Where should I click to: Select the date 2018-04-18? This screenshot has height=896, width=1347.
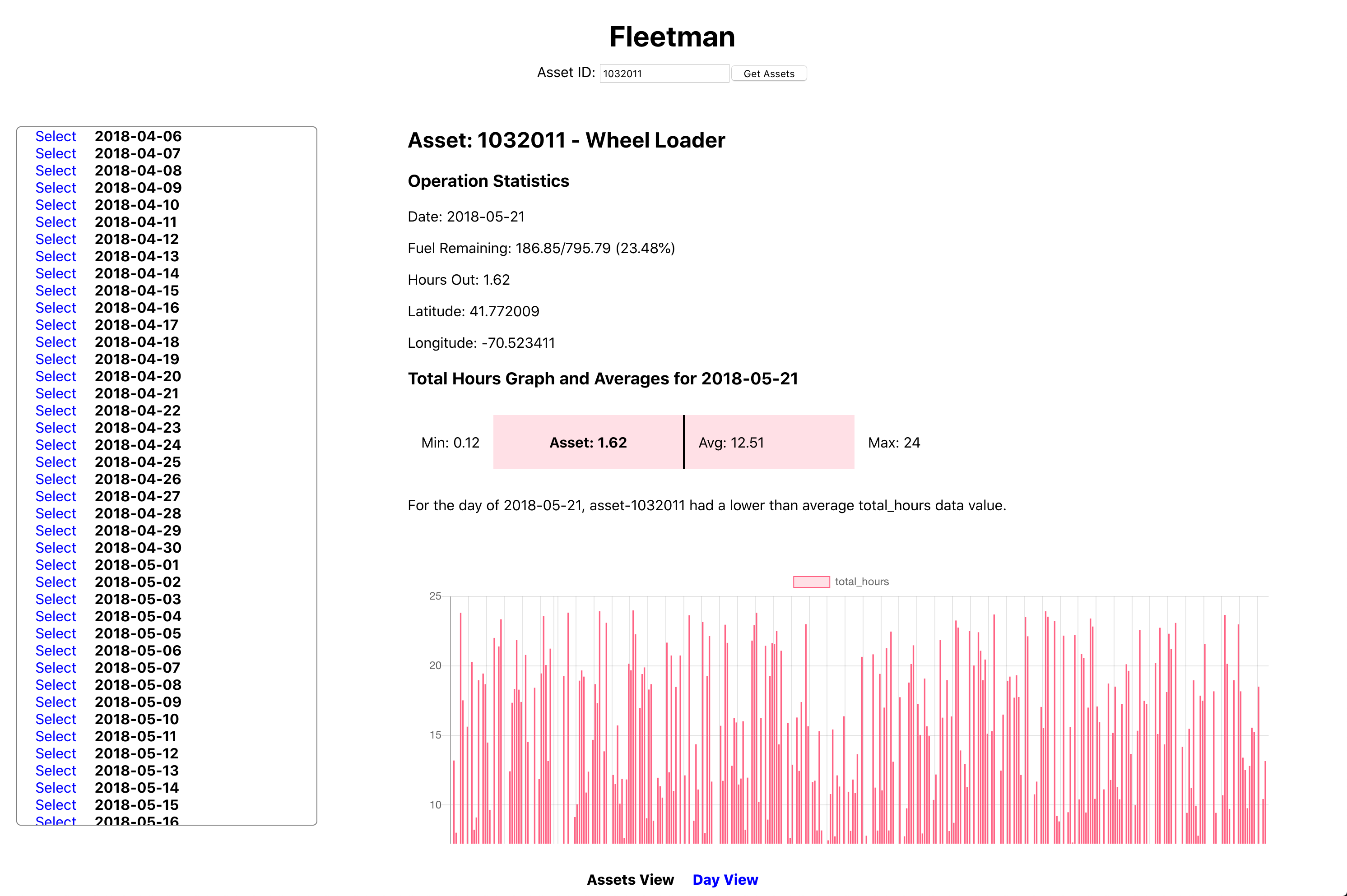56,342
